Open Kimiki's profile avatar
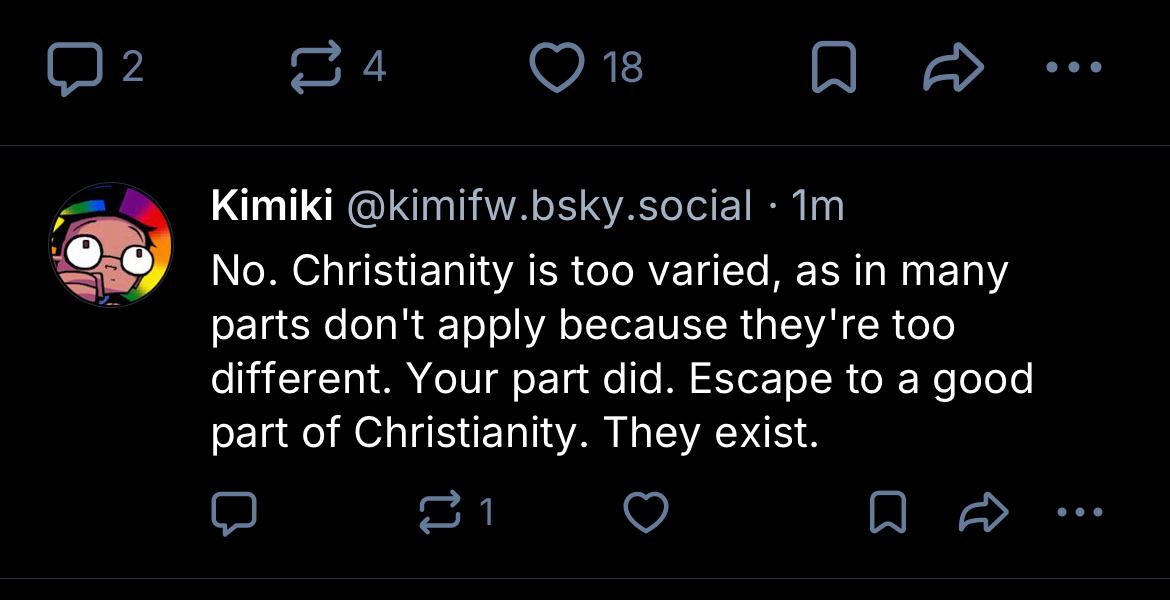Screen dimensions: 1170x600 111,245
